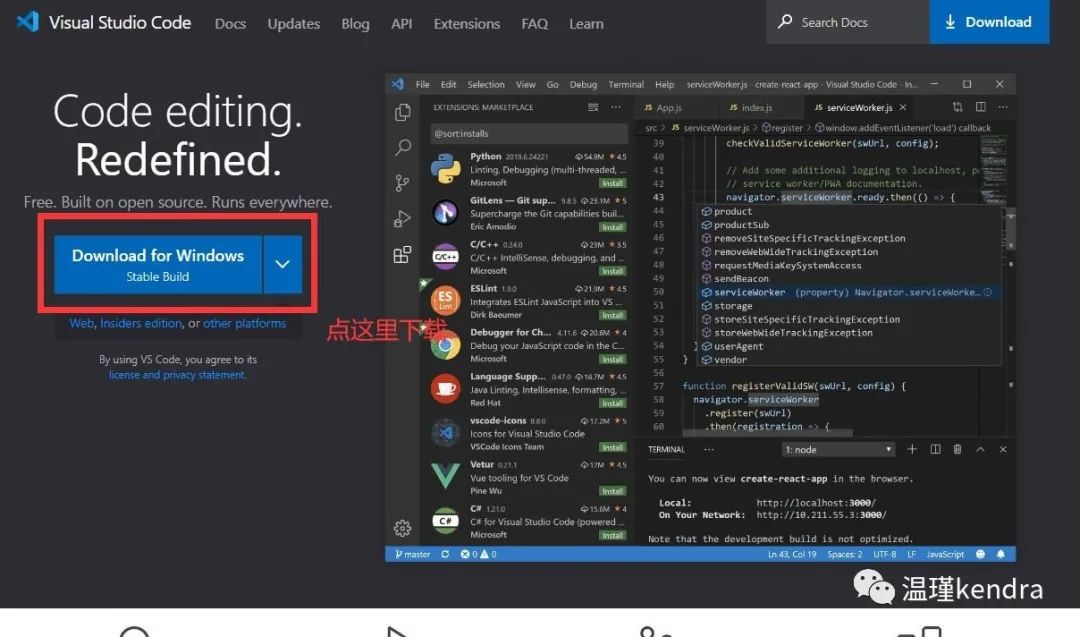Add a new terminal with plus icon
This screenshot has width=1080, height=637.
pos(912,449)
